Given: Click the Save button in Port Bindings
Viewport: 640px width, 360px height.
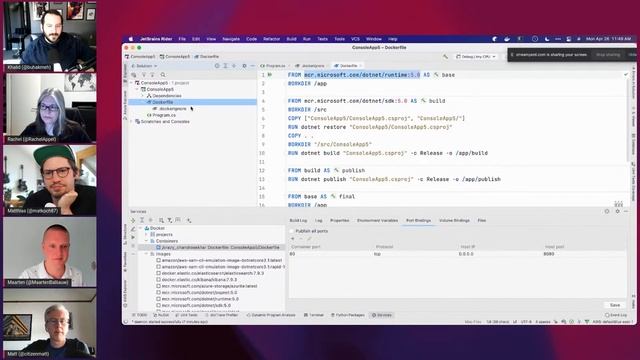Looking at the screenshot, I should [x=615, y=305].
